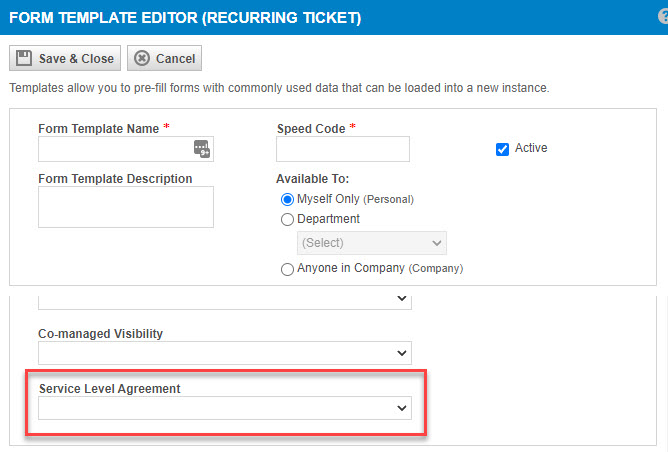Click the Save & Close button
This screenshot has width=668, height=452.
[65, 58]
